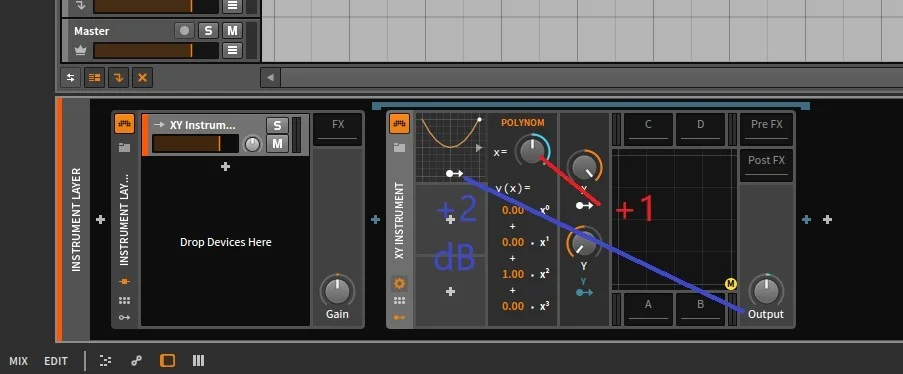Click the XY Instrum layer volume bar

[x=195, y=143]
